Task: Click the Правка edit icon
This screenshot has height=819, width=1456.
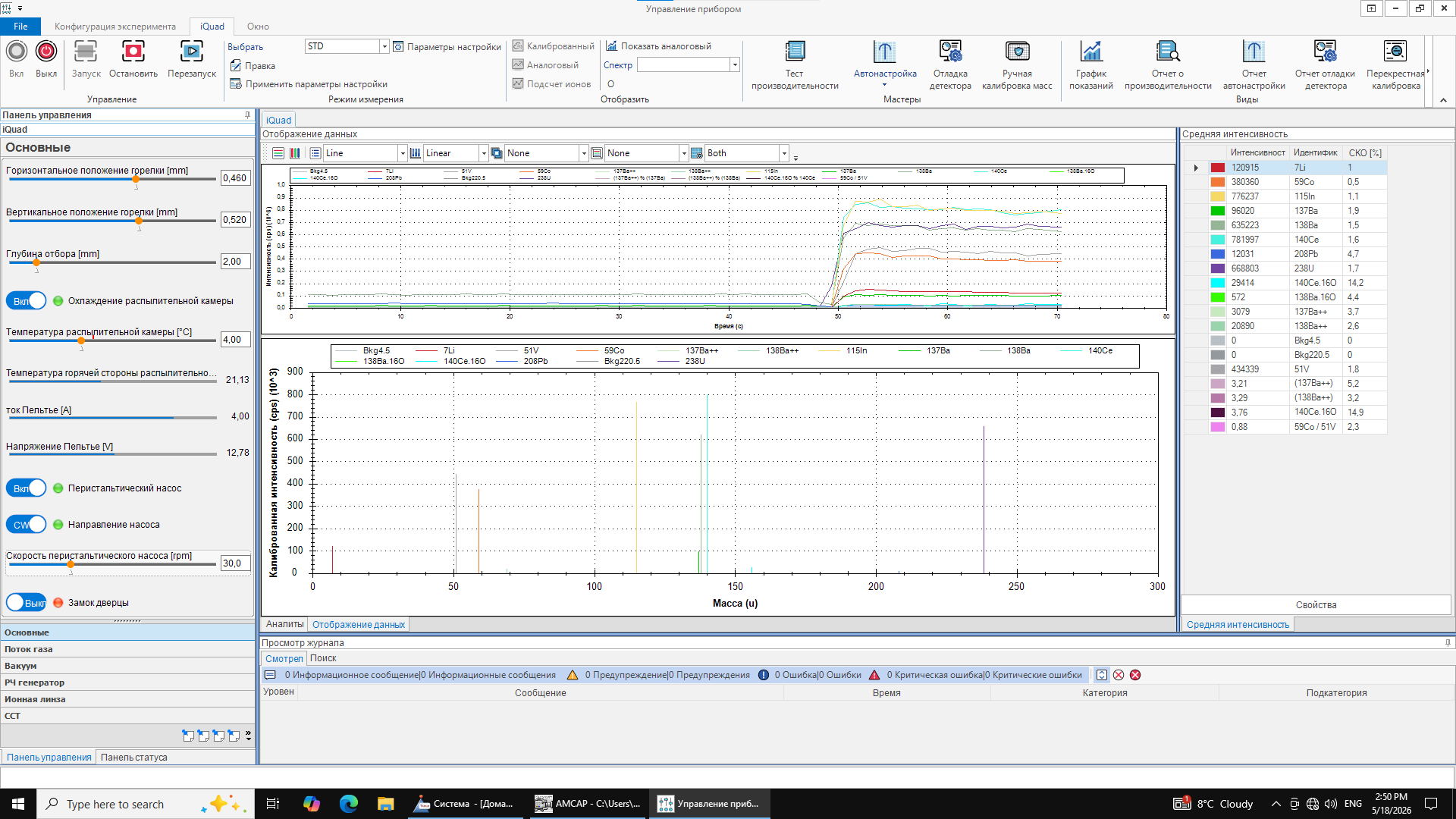Action: (236, 66)
